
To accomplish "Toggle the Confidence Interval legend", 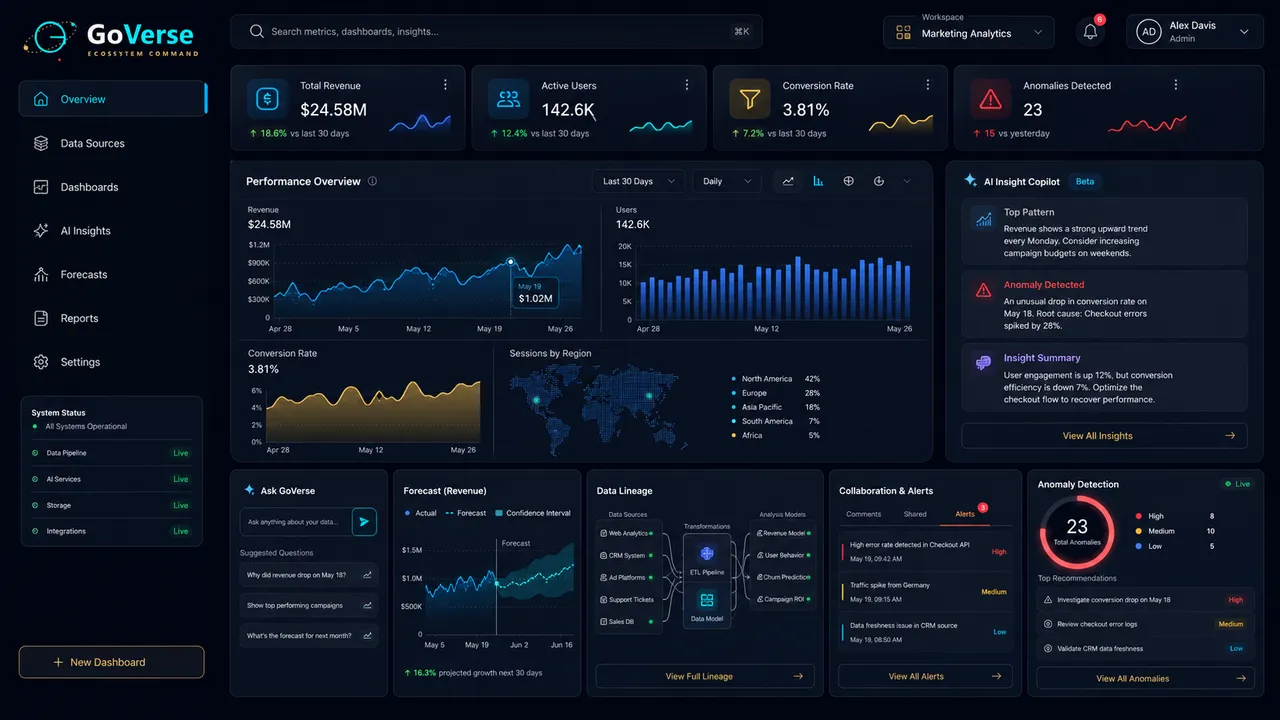I will pyautogui.click(x=533, y=513).
